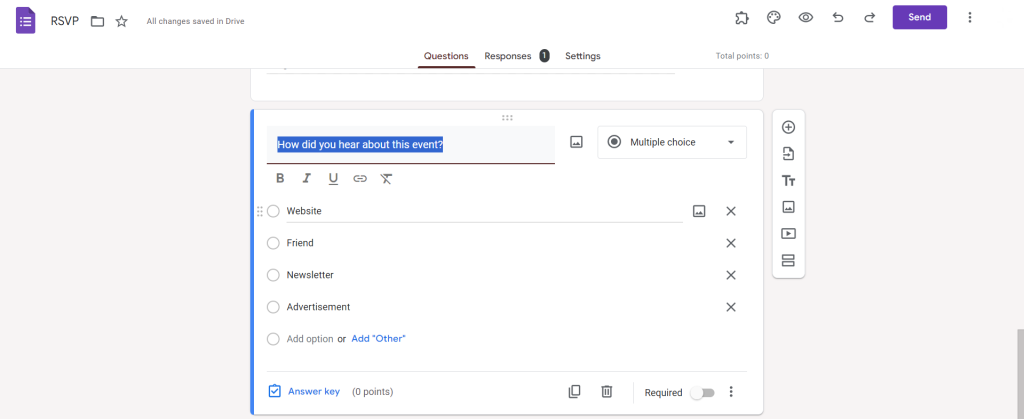Click the "All changes saved in Drive" status

point(195,22)
